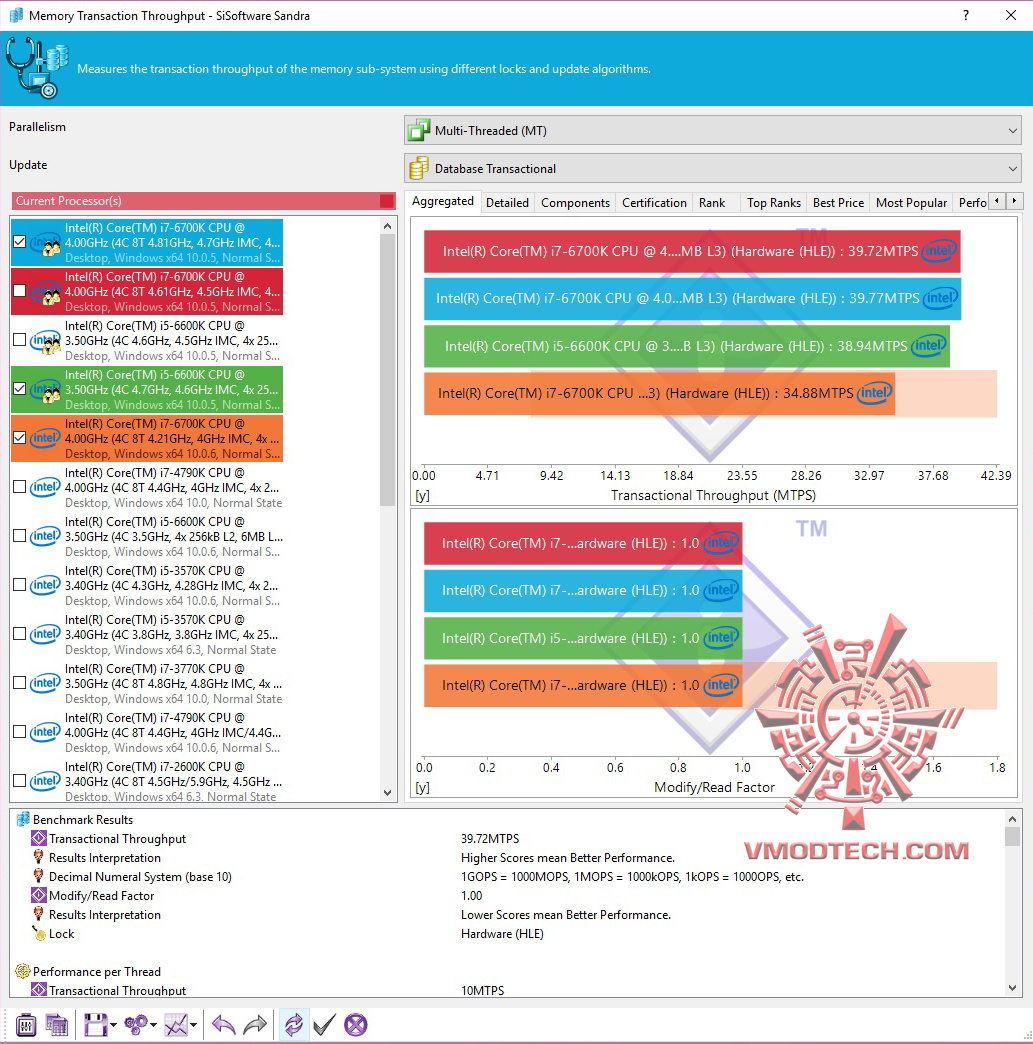This screenshot has width=1033, height=1044.
Task: Click the tab strip scroll-right arrow
Action: click(x=1014, y=200)
